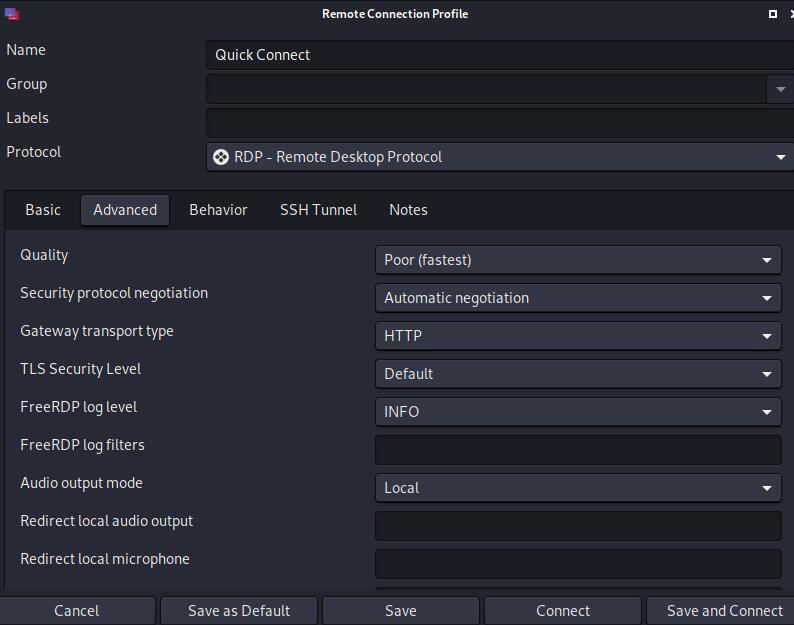Open the Group dropdown arrow
This screenshot has height=625, width=794.
[780, 89]
